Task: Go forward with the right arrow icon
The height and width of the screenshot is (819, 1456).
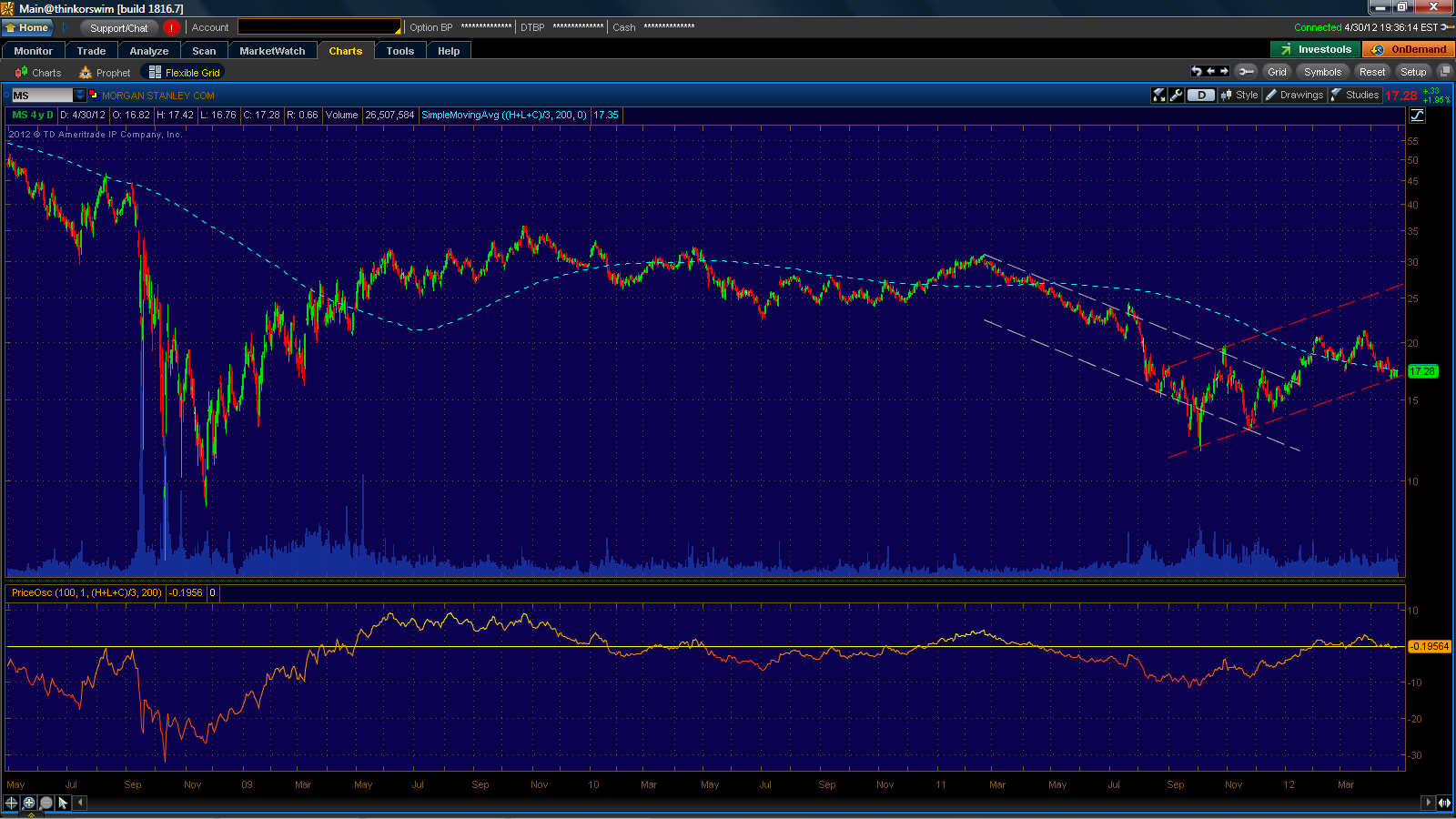Action: click(1224, 71)
